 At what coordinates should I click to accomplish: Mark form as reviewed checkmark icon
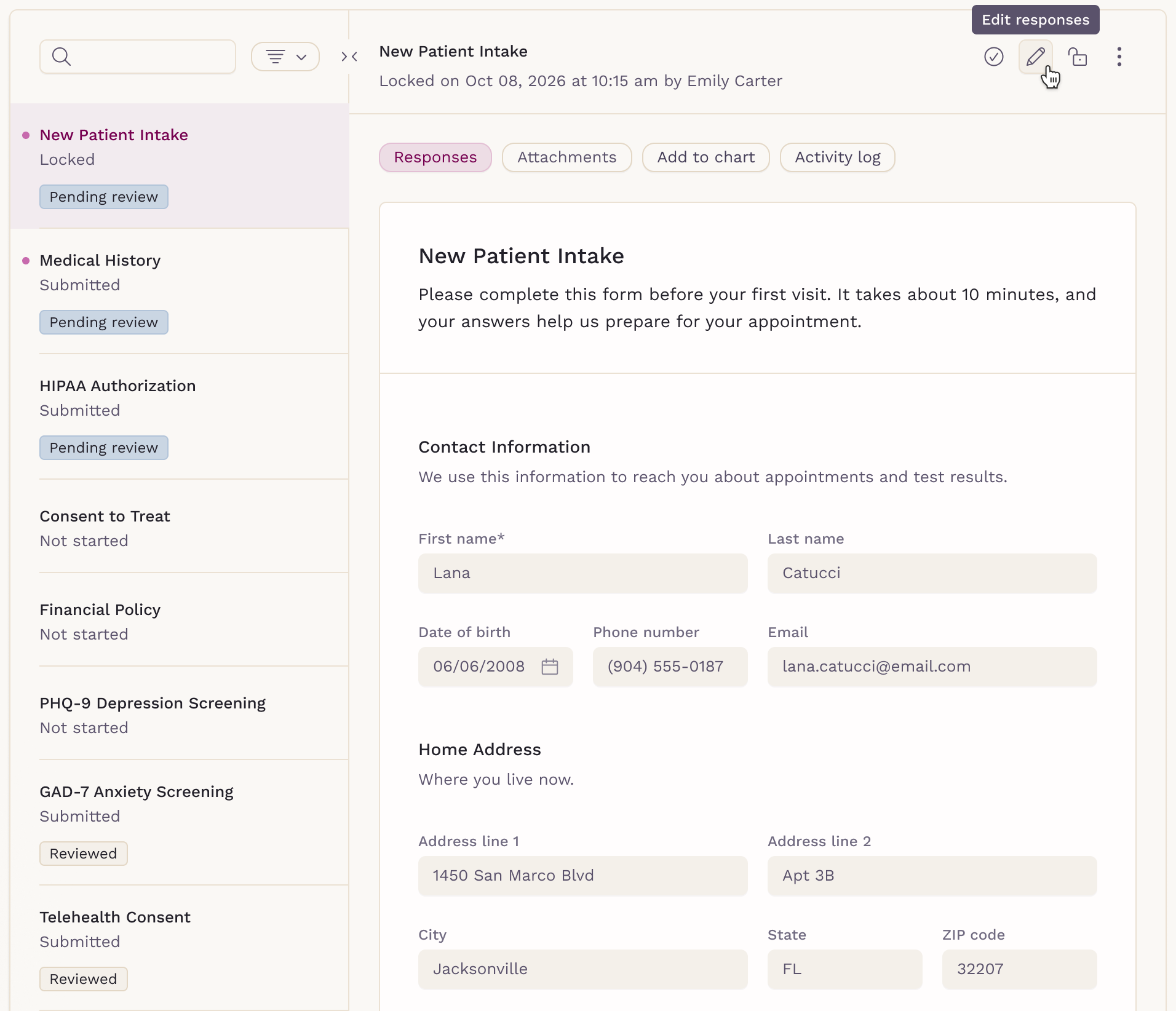(x=994, y=57)
